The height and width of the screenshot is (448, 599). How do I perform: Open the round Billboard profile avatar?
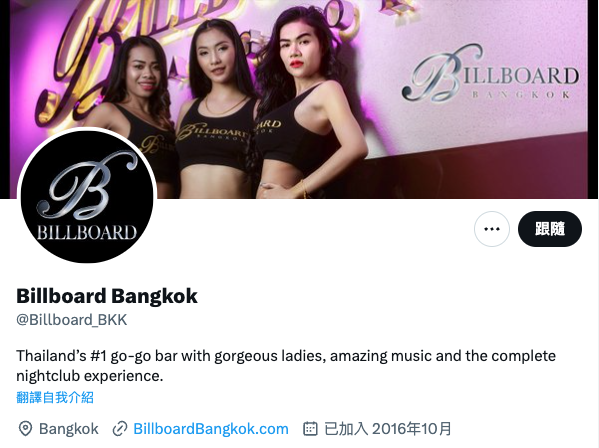coord(87,196)
